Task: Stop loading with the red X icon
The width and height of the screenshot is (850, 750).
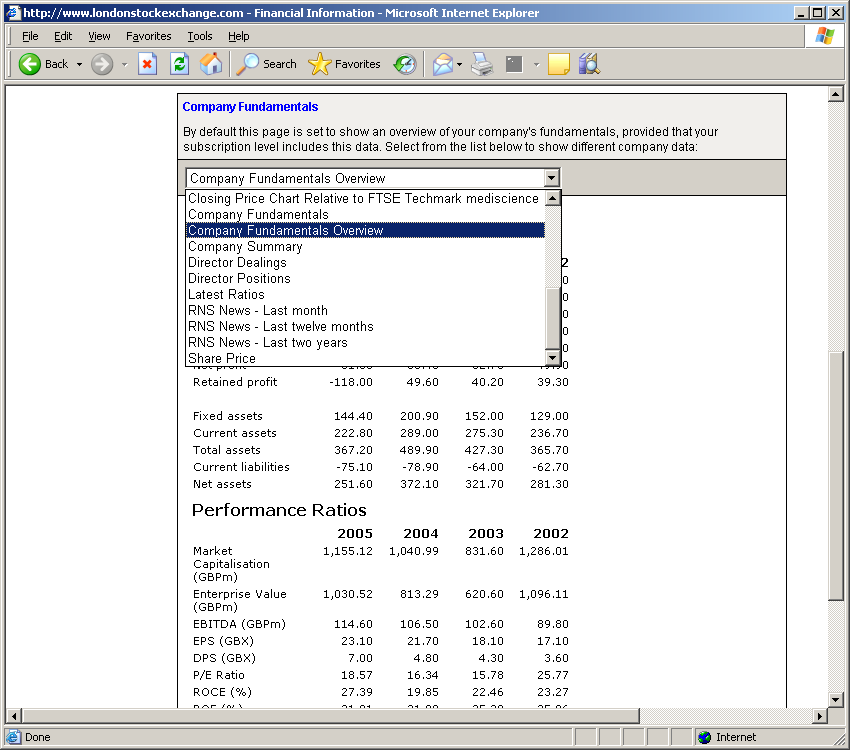Action: point(147,64)
